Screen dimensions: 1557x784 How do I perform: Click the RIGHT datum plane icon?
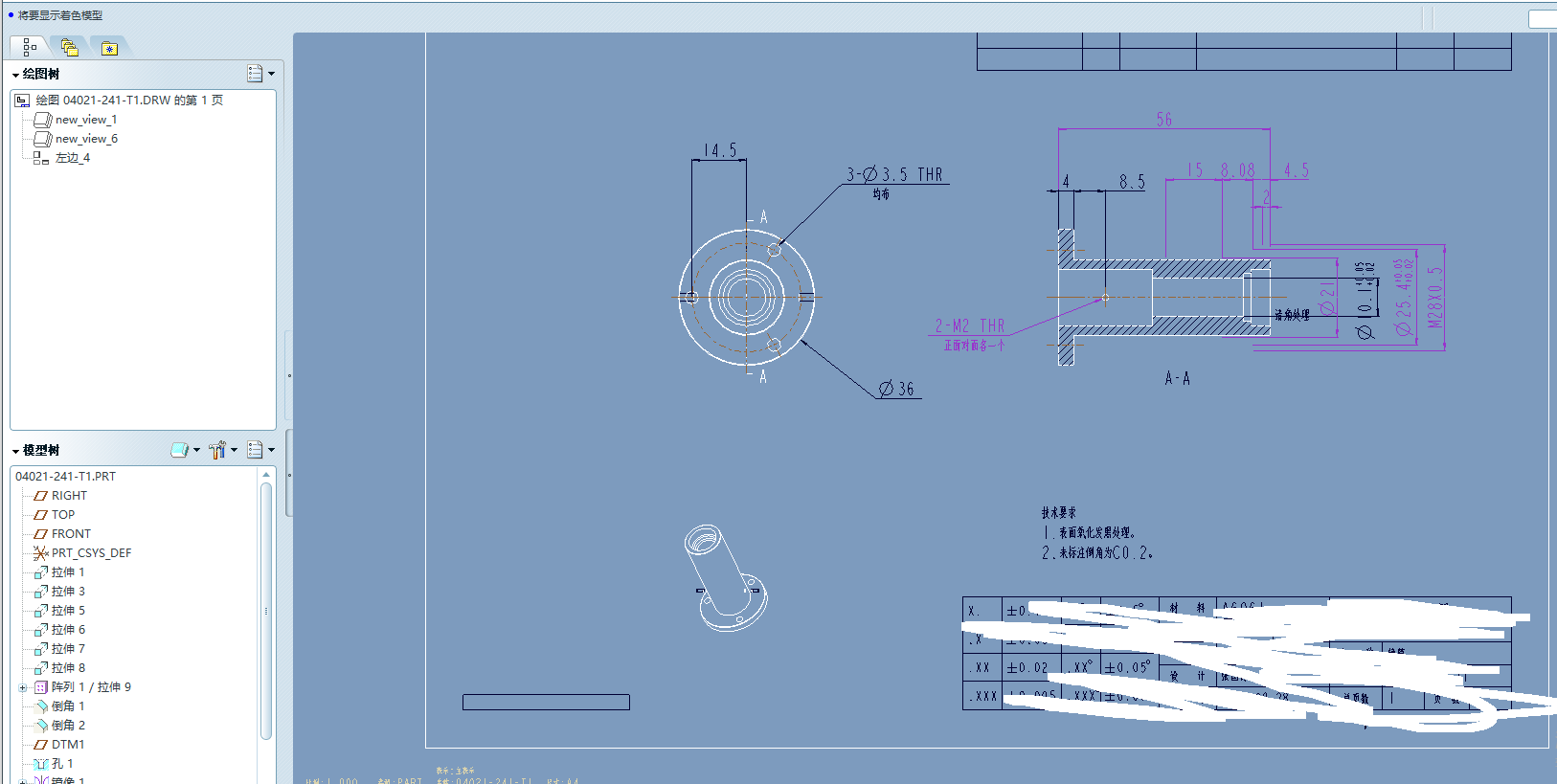[x=40, y=496]
